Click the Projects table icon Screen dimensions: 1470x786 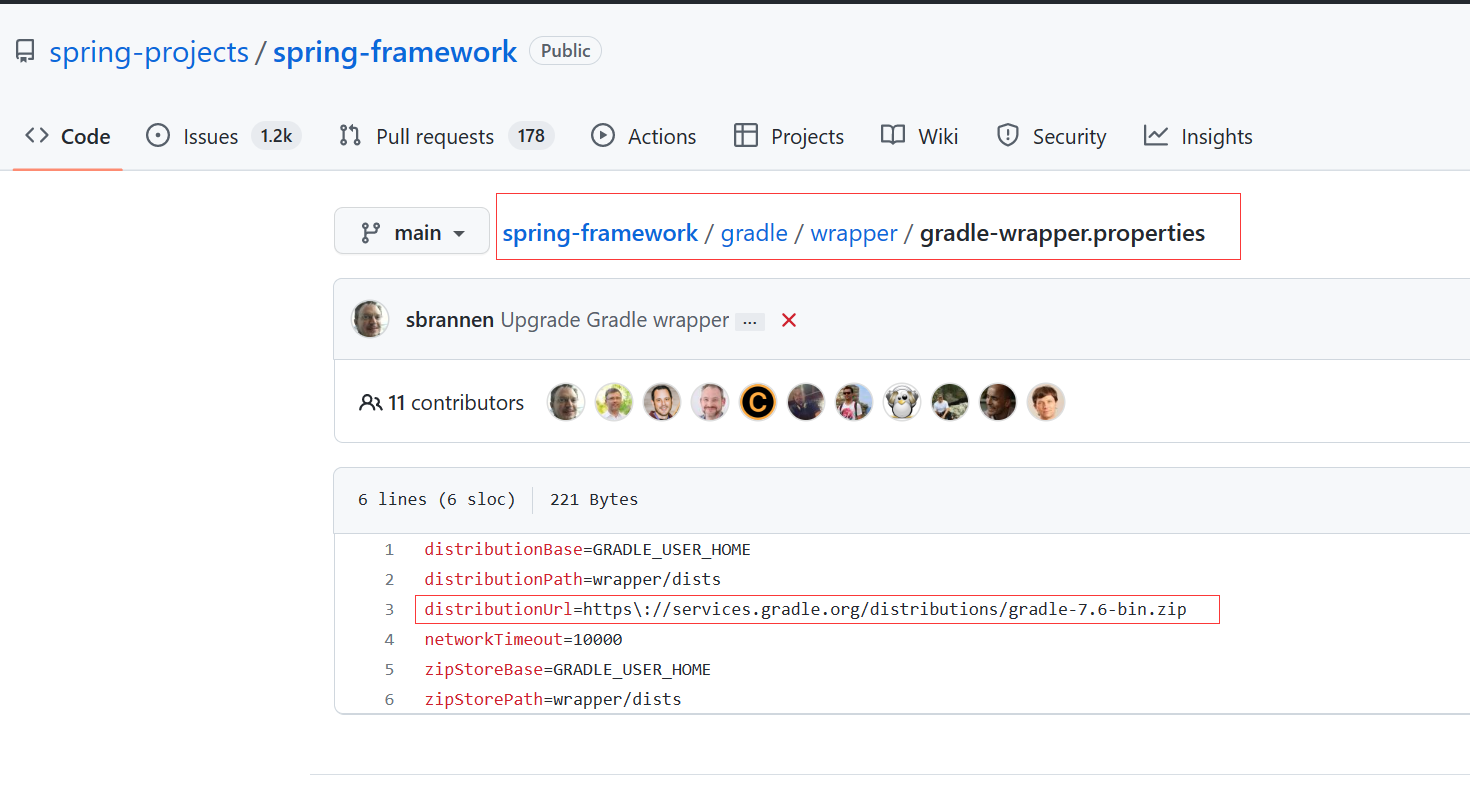(746, 135)
